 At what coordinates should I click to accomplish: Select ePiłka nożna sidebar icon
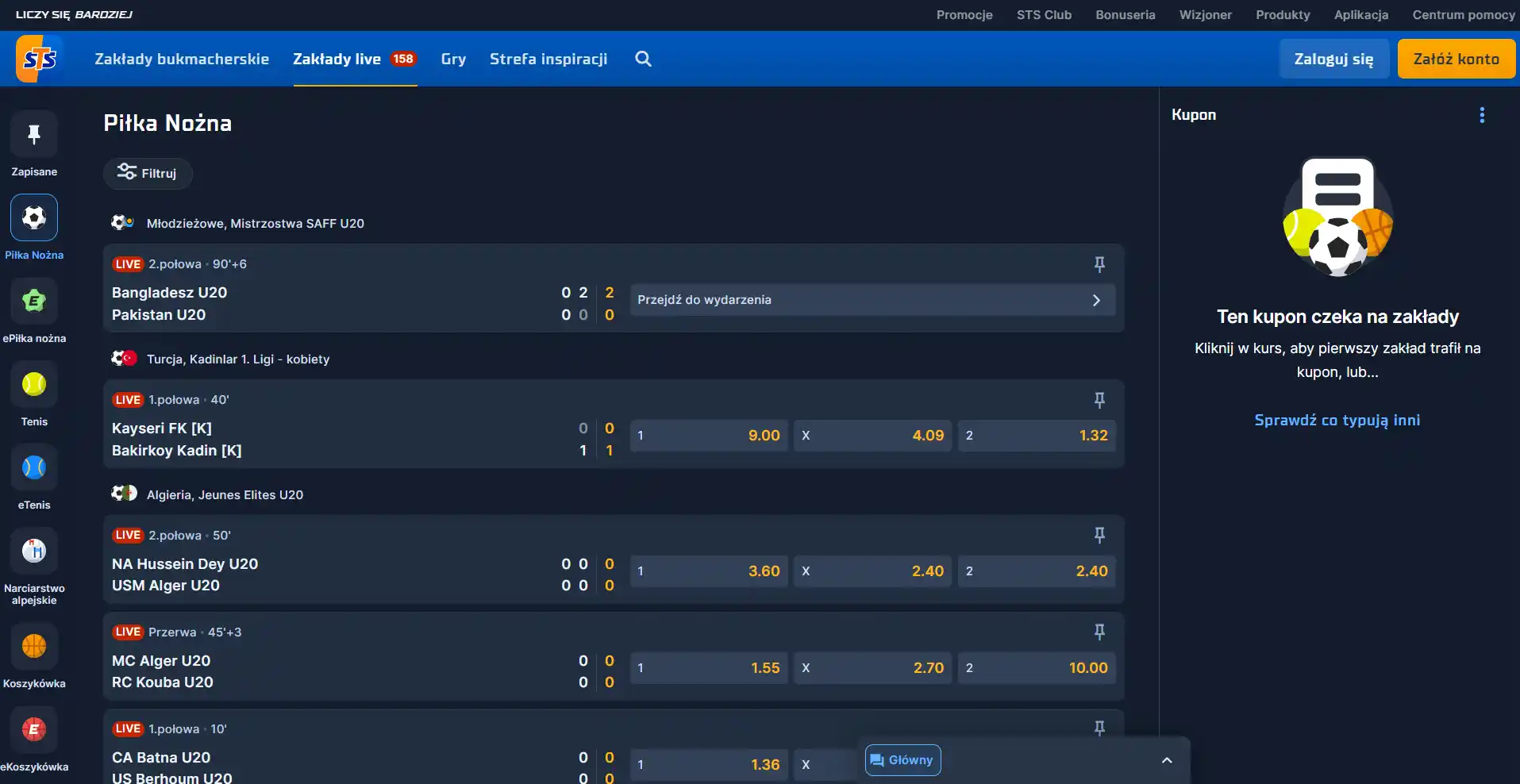pos(33,301)
